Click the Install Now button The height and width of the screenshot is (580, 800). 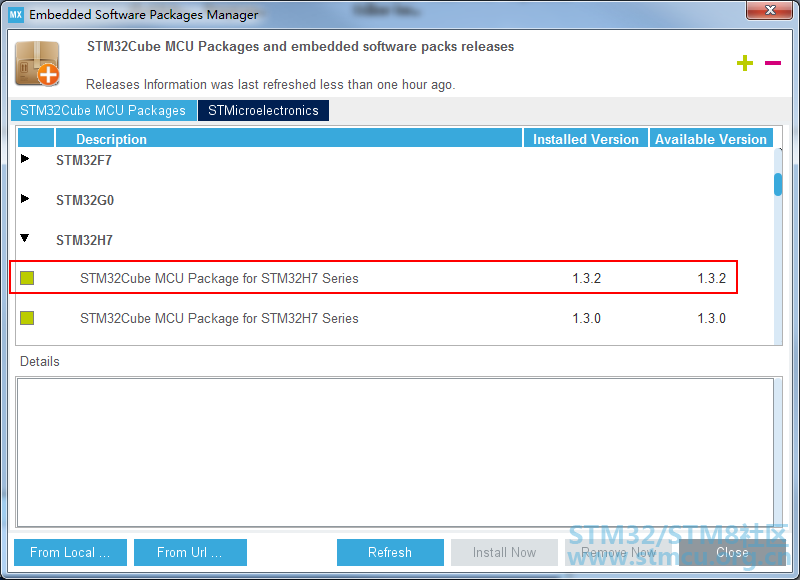click(x=504, y=552)
